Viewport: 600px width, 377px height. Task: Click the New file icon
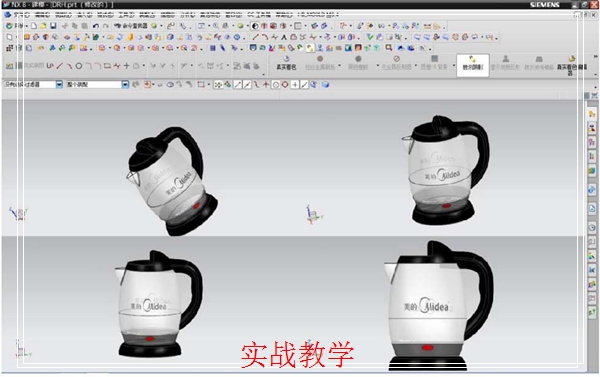[x=34, y=26]
